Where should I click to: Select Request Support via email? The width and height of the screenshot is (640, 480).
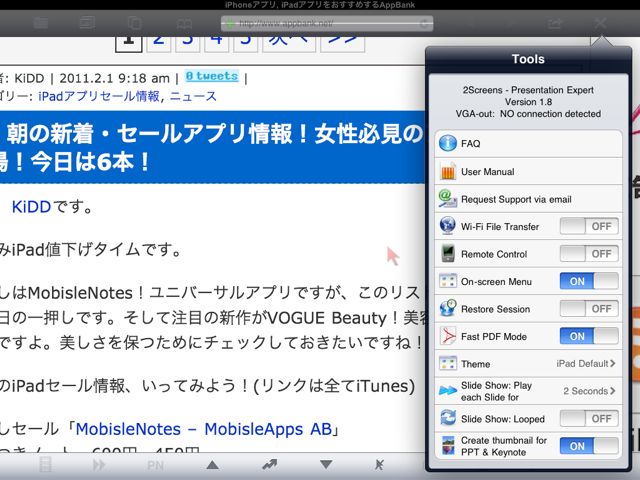click(x=529, y=199)
